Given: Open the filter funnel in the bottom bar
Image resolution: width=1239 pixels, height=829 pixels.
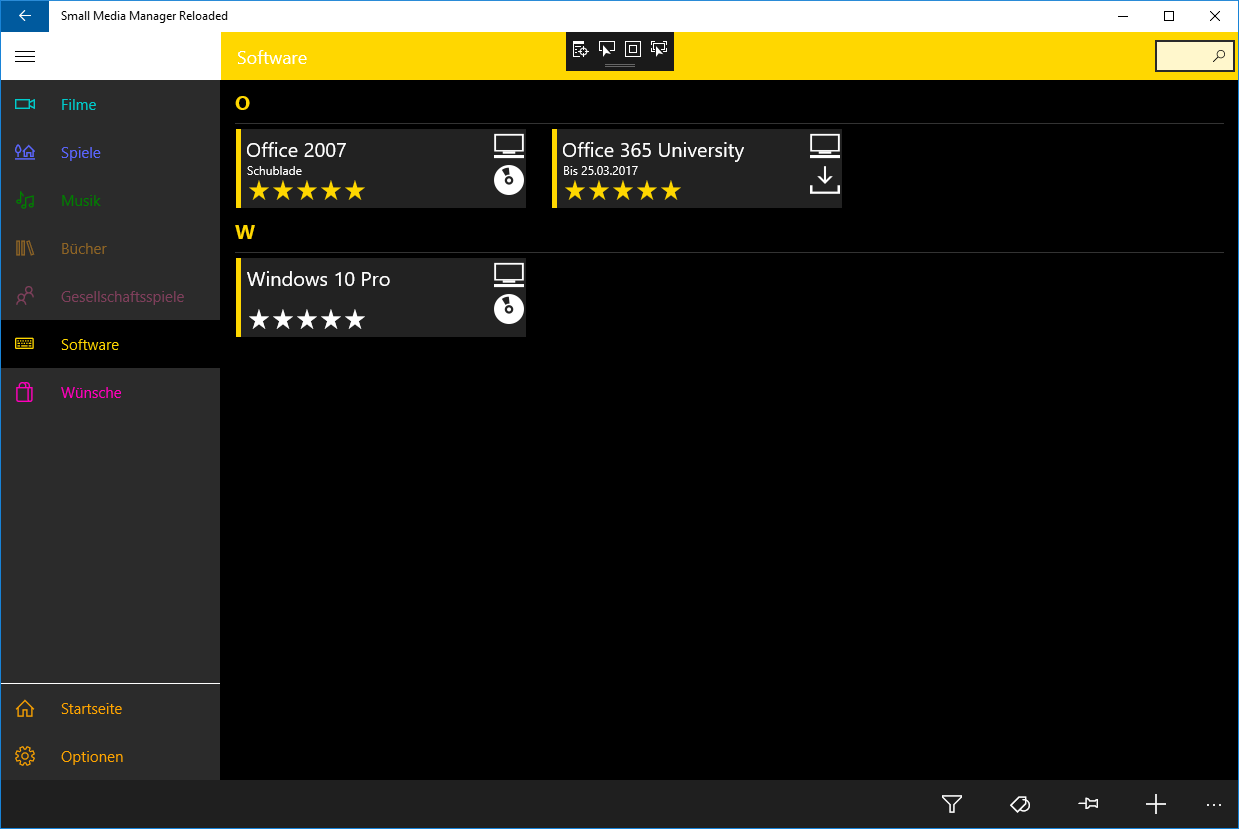Looking at the screenshot, I should (952, 804).
